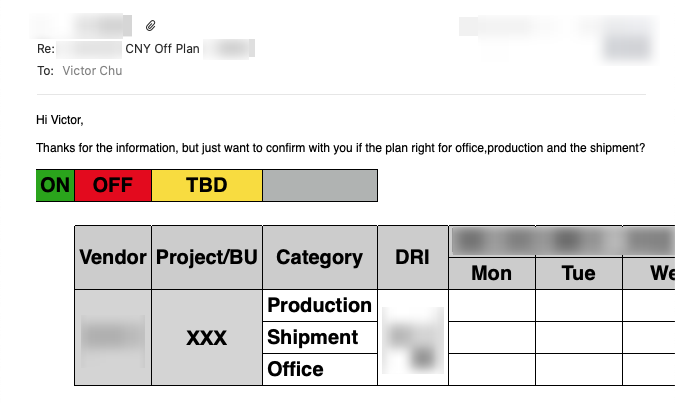This screenshot has width=675, height=404.
Task: Click the Project/BU column header
Action: (x=207, y=257)
